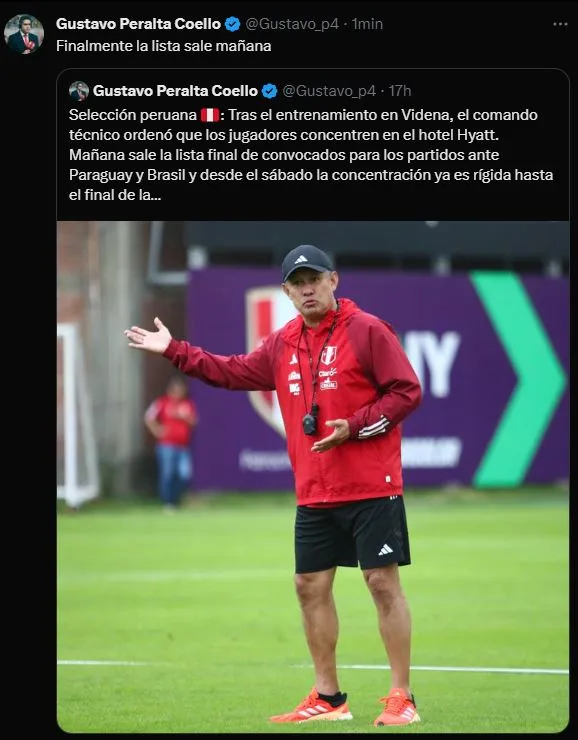This screenshot has width=578, height=740.
Task: Click the quoted text line mentioning hotel Hyatt
Action: (x=284, y=135)
